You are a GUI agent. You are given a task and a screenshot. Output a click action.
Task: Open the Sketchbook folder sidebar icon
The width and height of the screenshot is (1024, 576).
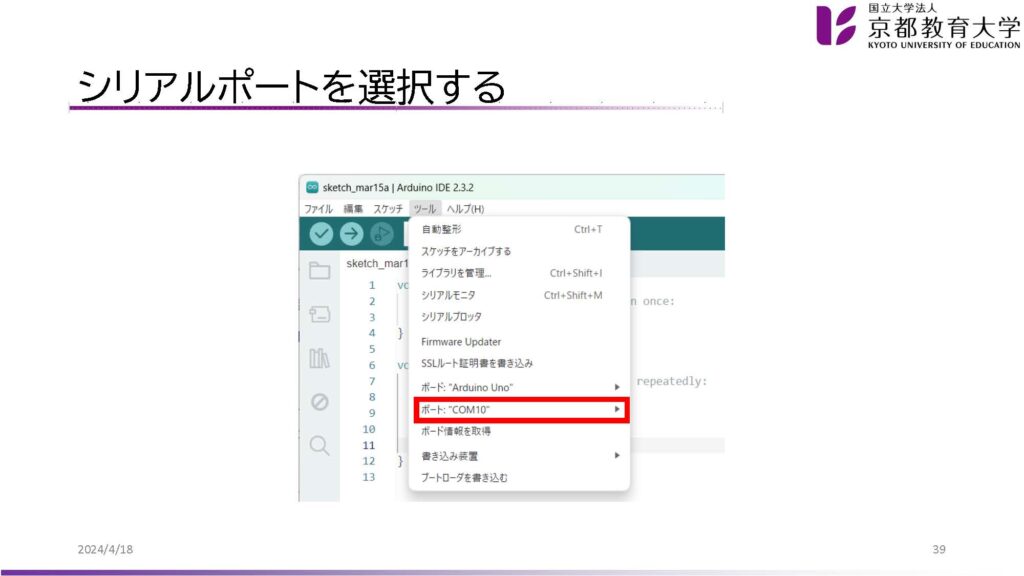(x=319, y=271)
